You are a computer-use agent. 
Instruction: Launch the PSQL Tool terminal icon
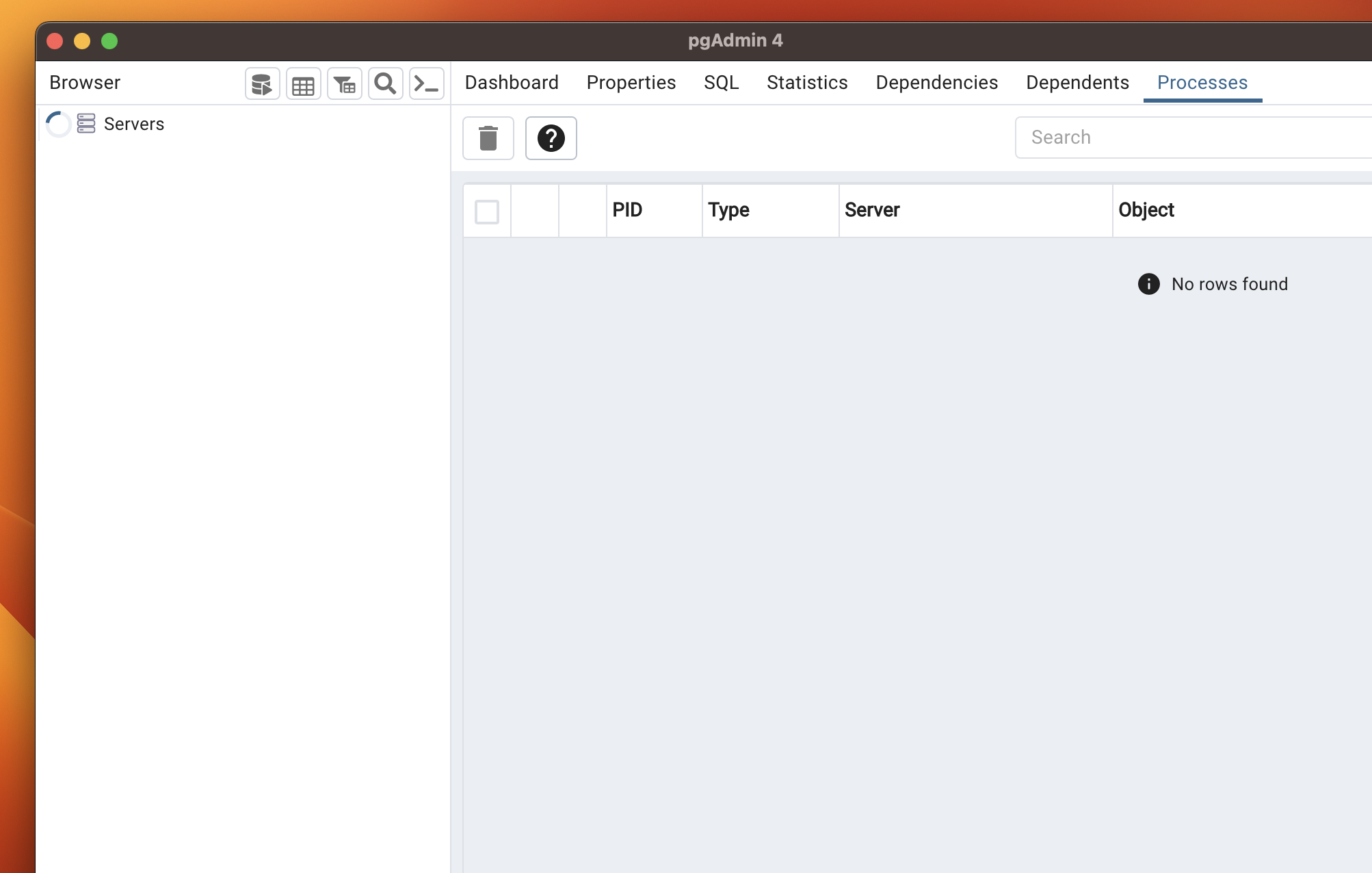coord(426,84)
